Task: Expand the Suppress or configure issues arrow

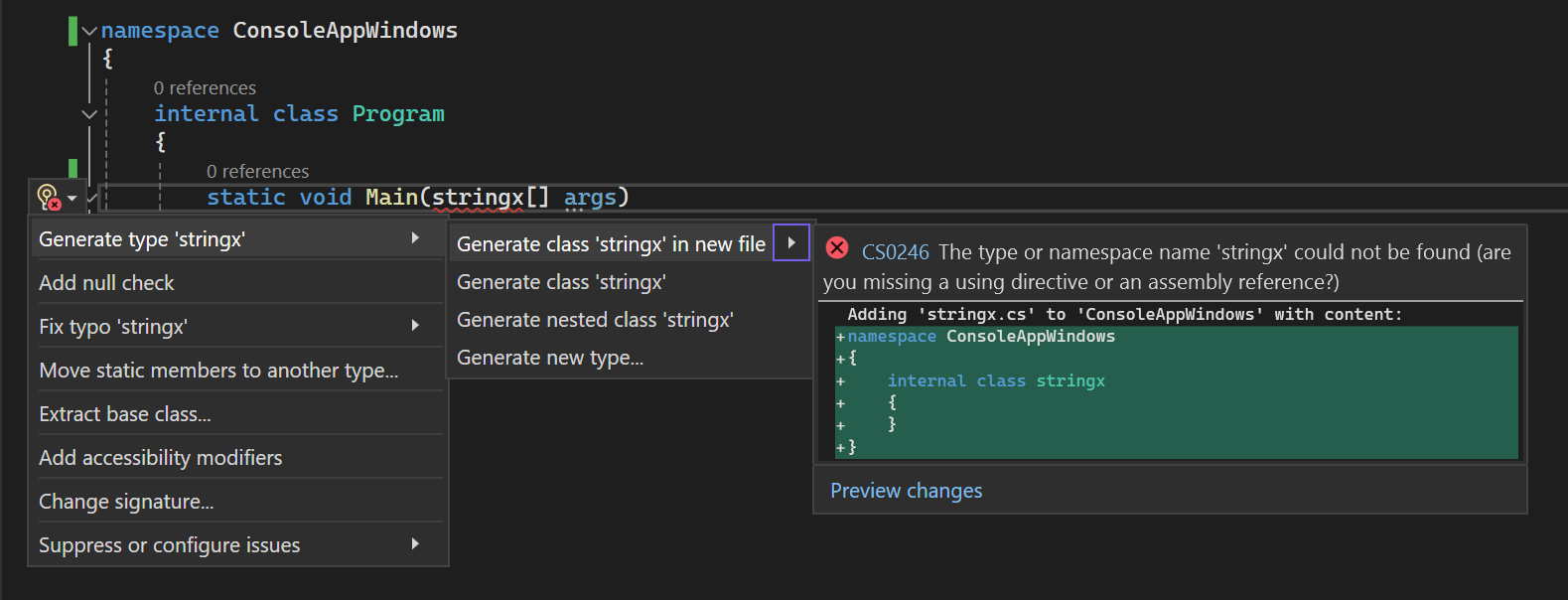Action: (x=415, y=544)
